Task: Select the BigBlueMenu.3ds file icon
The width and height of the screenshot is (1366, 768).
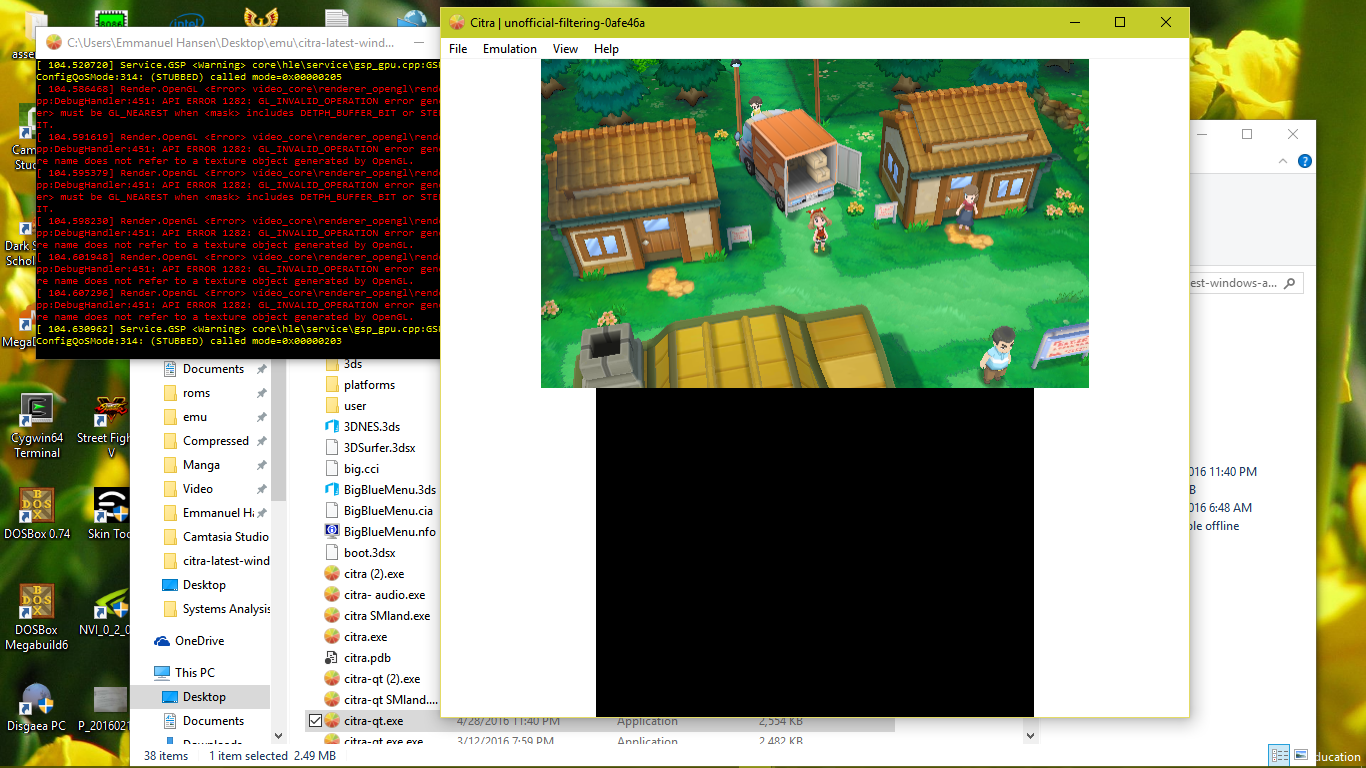Action: (333, 490)
